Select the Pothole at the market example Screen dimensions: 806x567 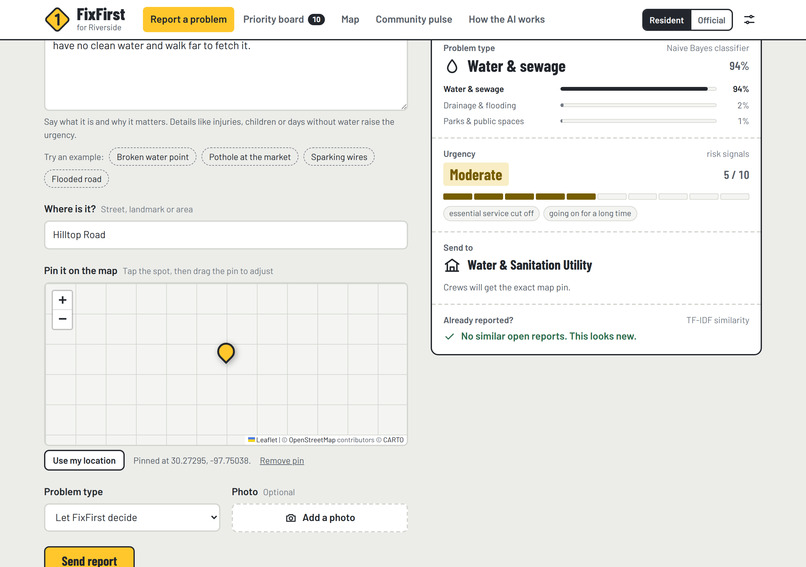(250, 157)
